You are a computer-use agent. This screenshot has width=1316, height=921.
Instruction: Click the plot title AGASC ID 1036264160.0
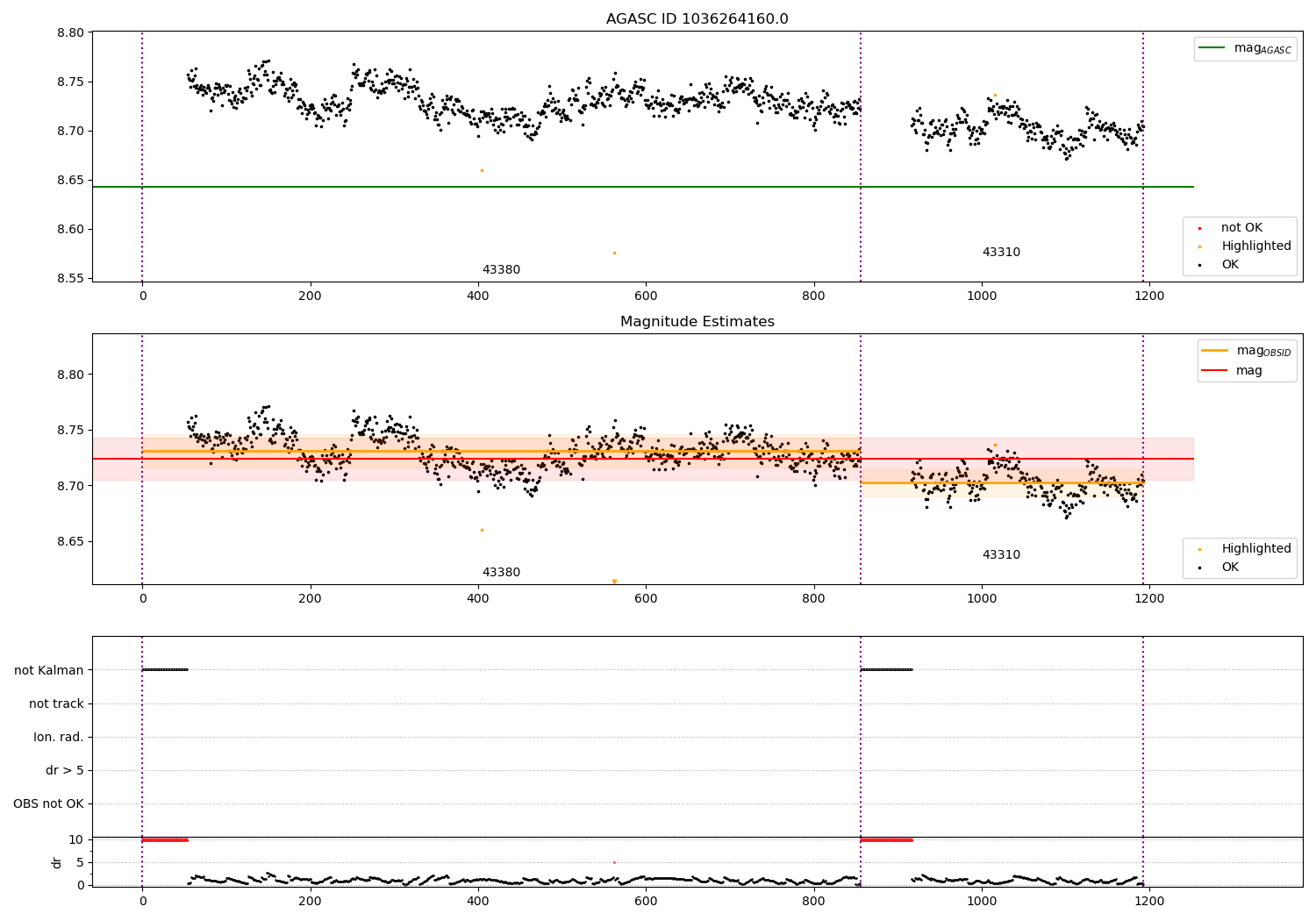pyautogui.click(x=697, y=19)
